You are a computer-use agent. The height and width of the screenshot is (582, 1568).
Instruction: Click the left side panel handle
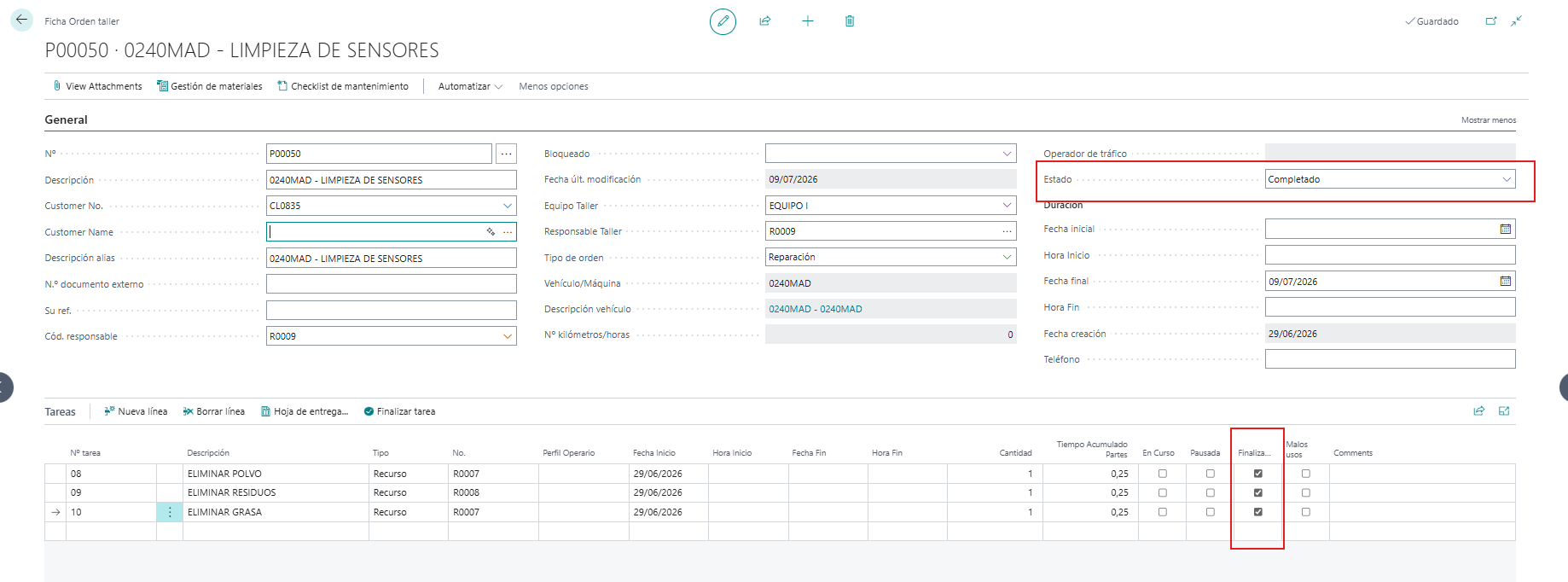[x=5, y=387]
